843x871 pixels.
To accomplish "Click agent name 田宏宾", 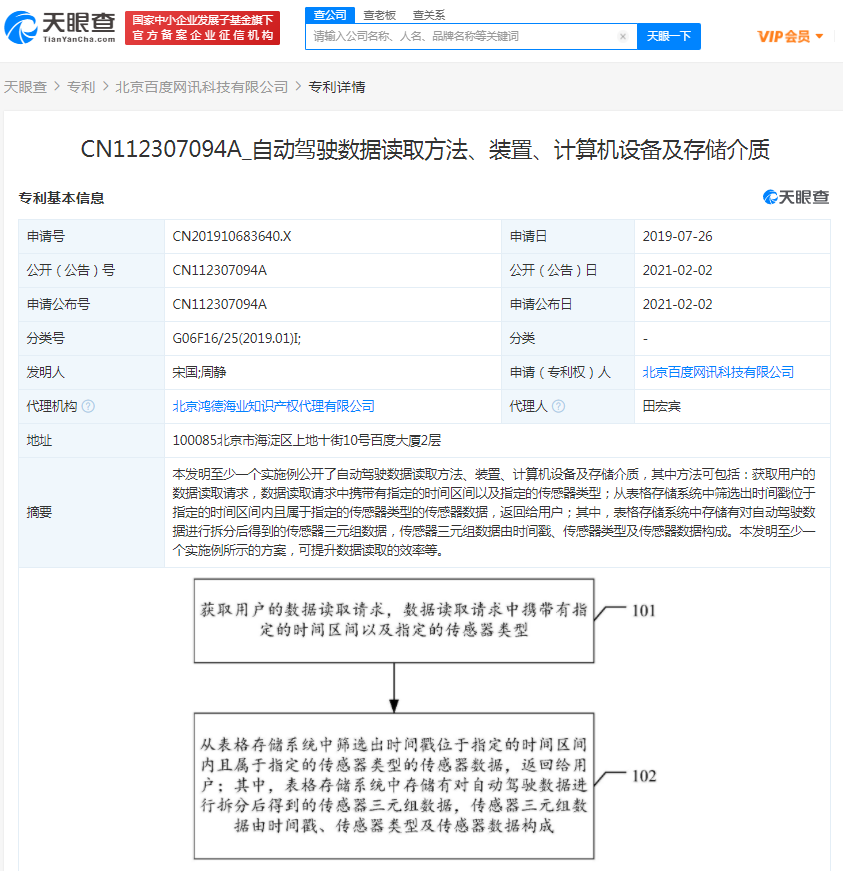I will (x=661, y=407).
